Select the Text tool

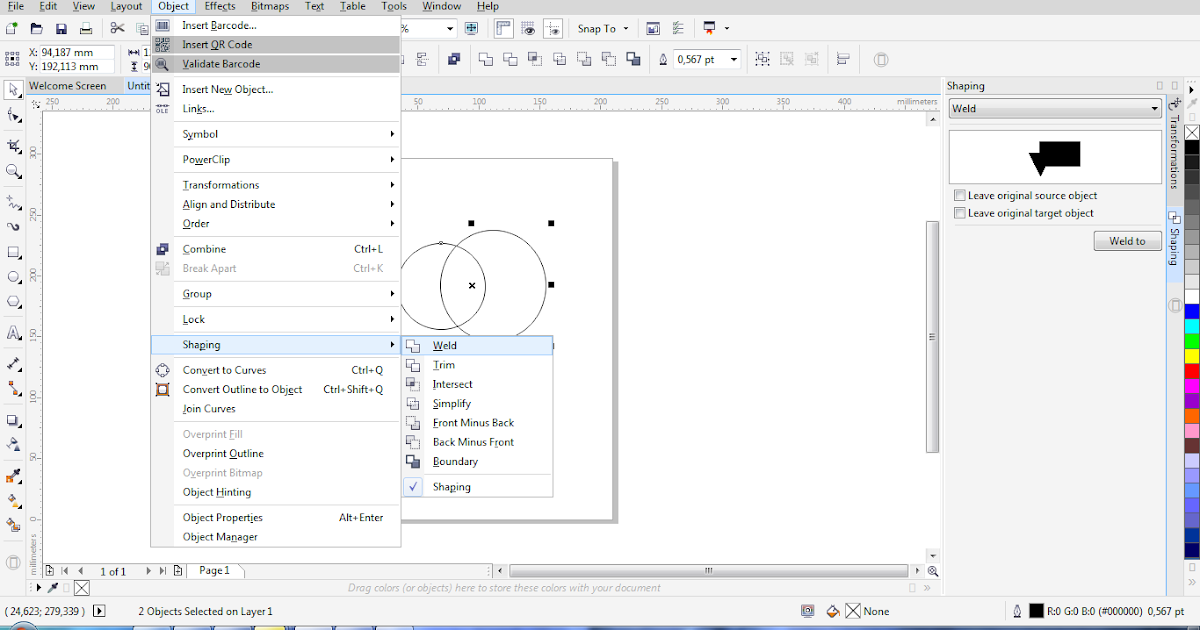13,333
